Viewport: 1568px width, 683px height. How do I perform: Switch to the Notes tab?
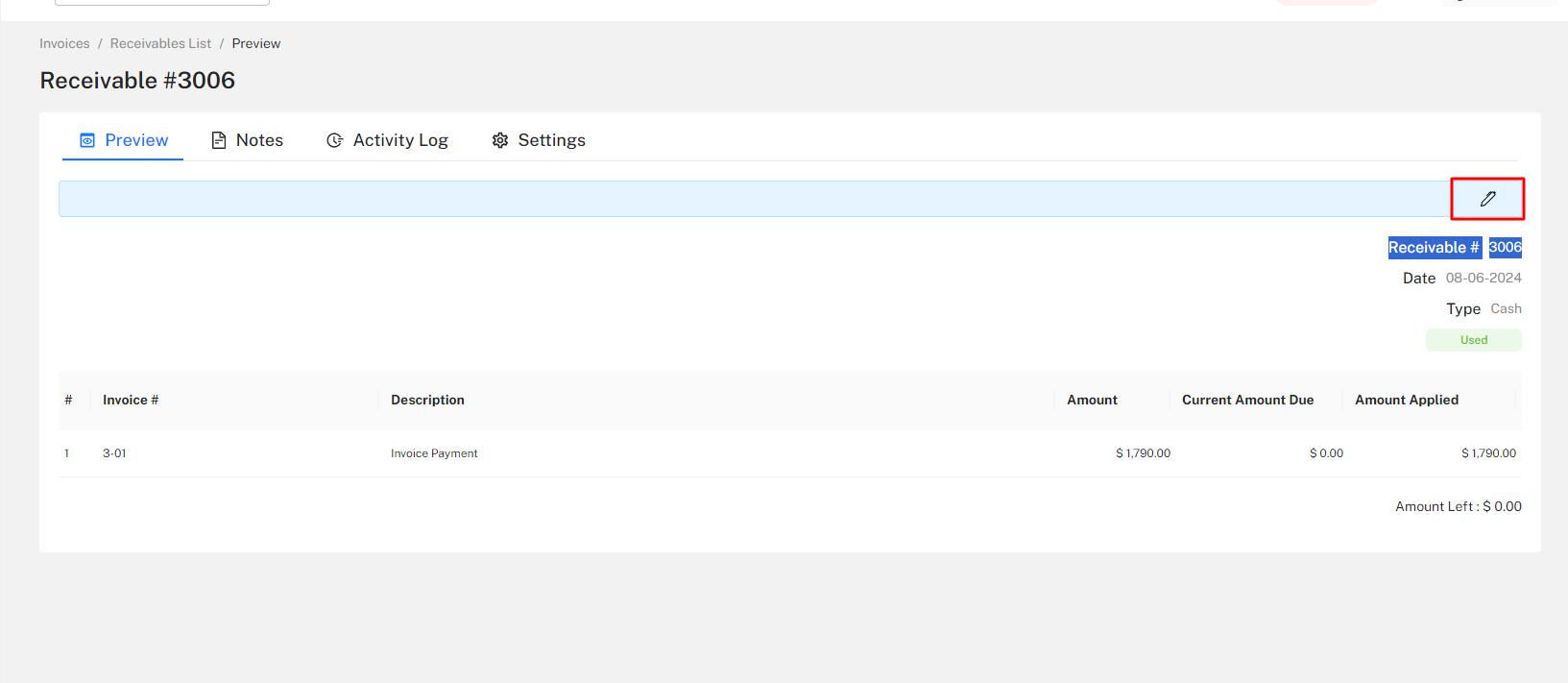(x=247, y=140)
